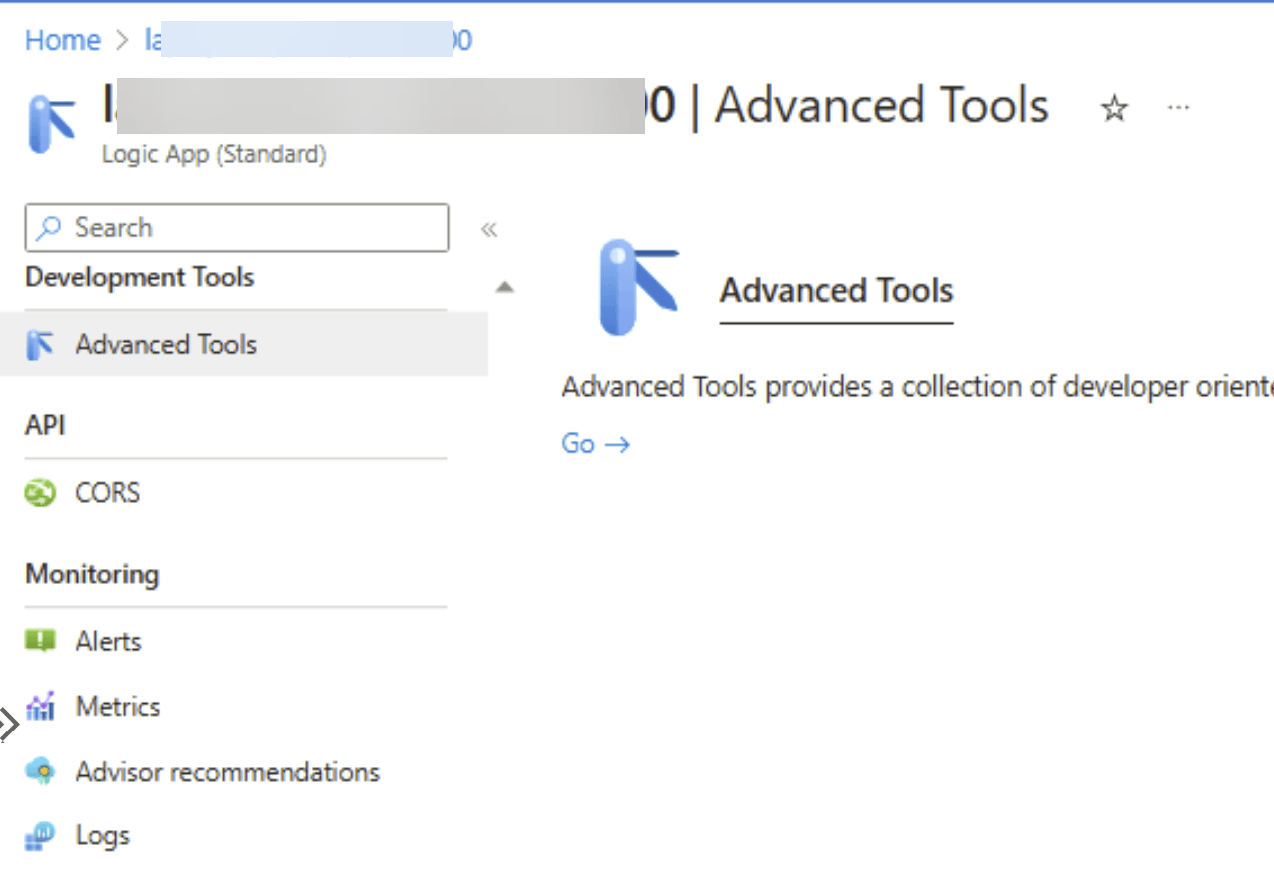Click the large Advanced Tools knife icon
Screen dimensions: 1274x881
tap(640, 288)
